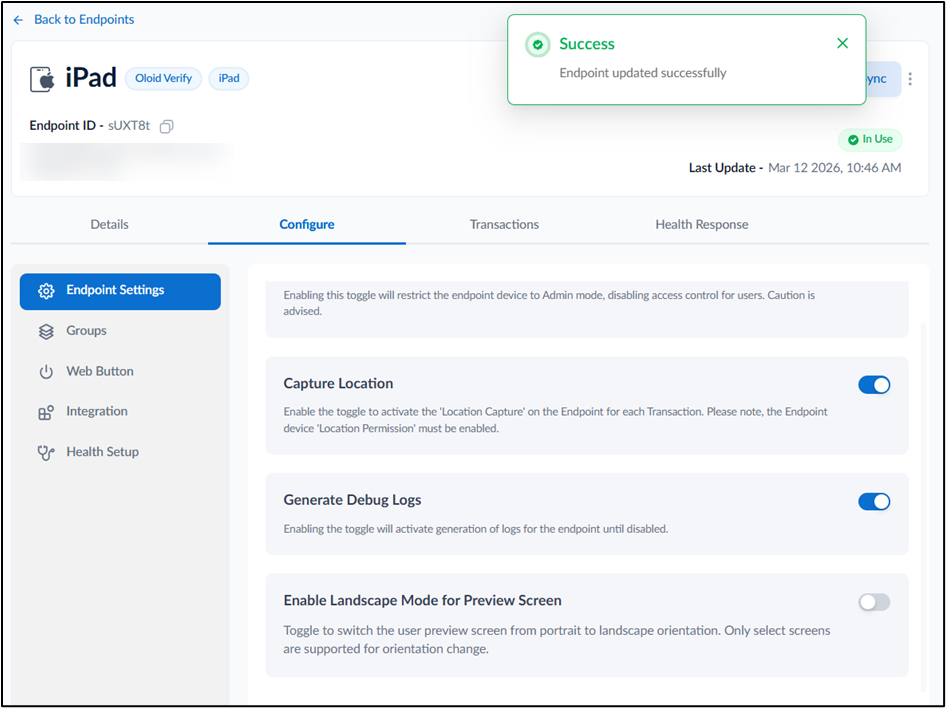
Task: Click the Sync button
Action: click(884, 79)
